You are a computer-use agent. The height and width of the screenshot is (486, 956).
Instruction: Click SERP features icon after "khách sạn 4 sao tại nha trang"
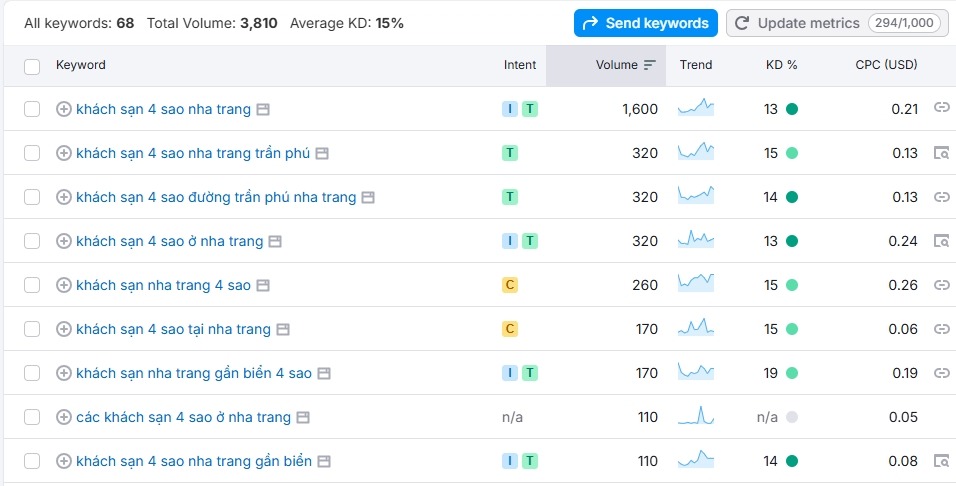[283, 329]
